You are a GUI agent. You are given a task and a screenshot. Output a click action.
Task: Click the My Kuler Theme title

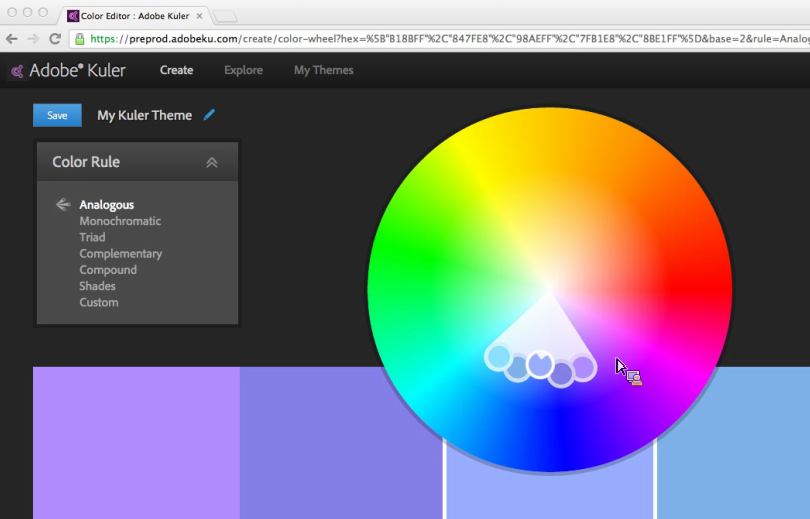(145, 115)
